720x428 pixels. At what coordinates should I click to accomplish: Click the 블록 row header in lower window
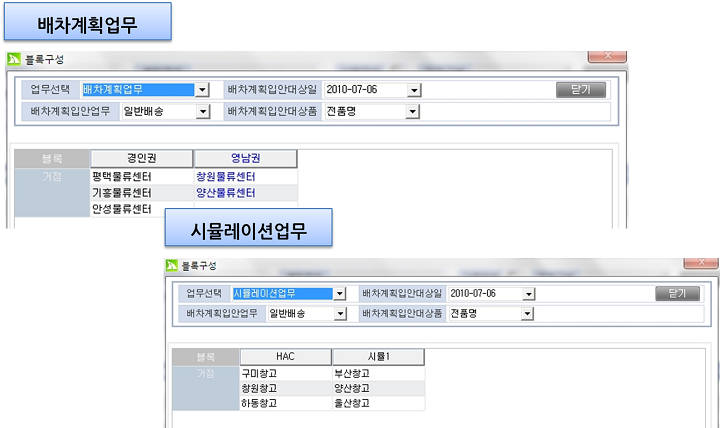[x=206, y=357]
